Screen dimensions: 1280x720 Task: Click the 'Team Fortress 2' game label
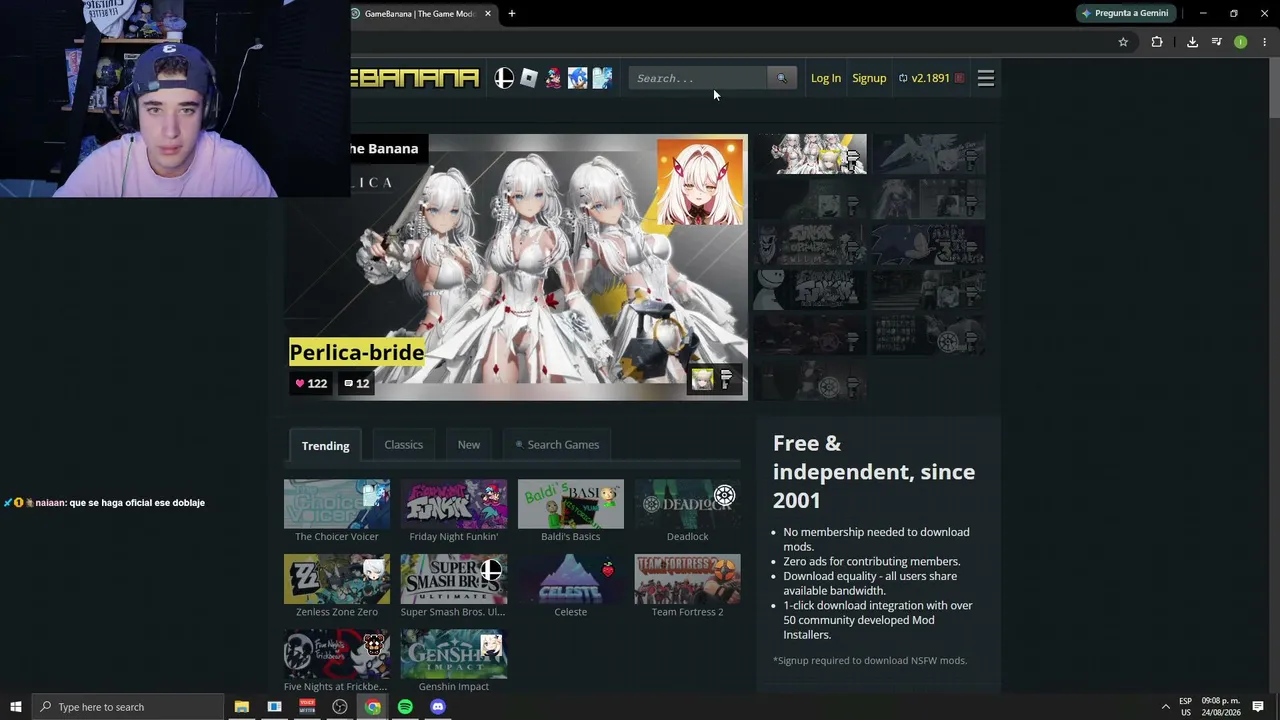tap(688, 612)
